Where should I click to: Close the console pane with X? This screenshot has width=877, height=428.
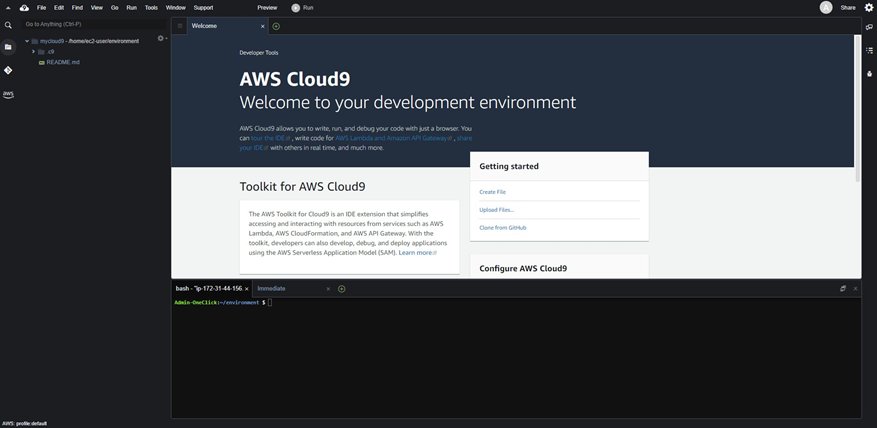click(855, 289)
